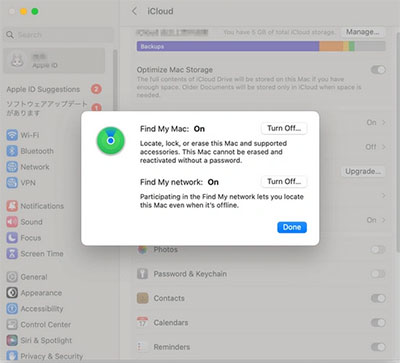
Task: Click the Siri & Spotlight icon
Action: pos(12,340)
